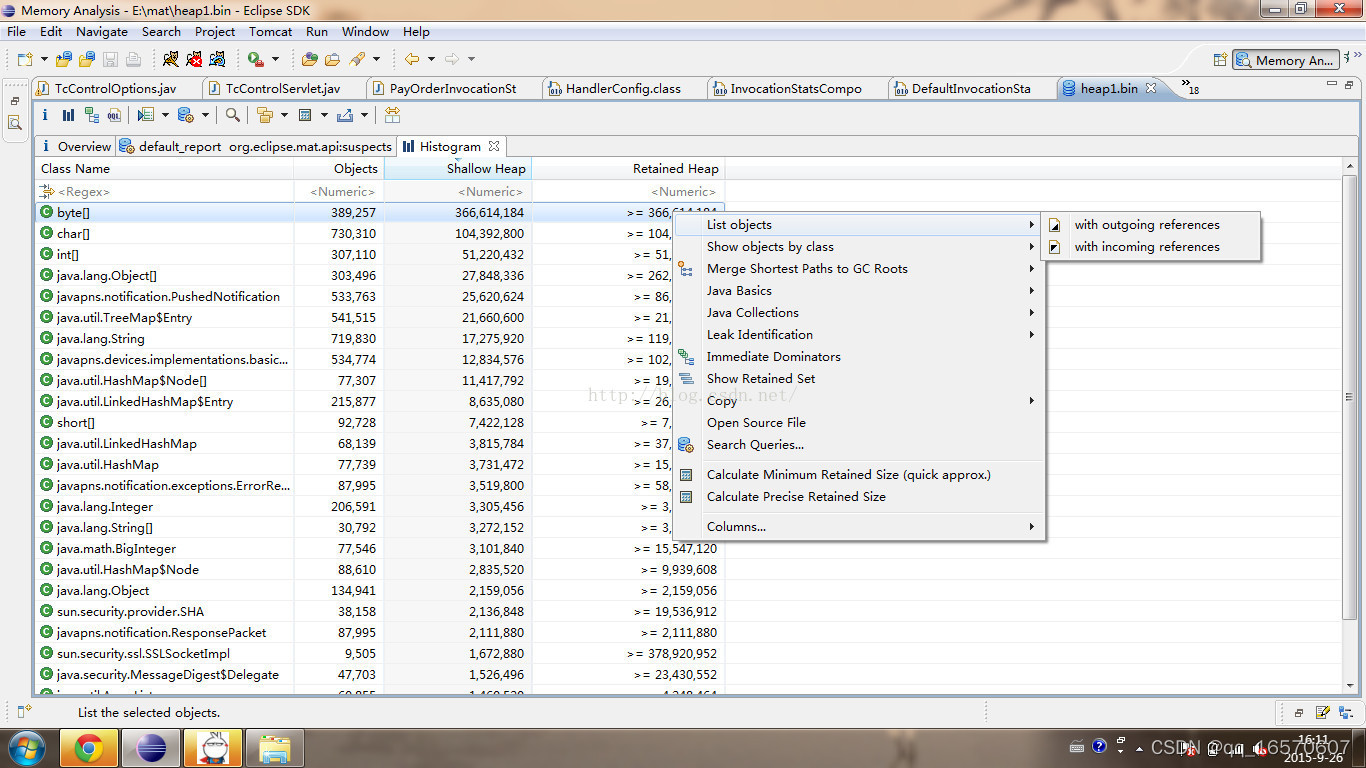Sort by the Objects column header
Image resolution: width=1366 pixels, height=768 pixels.
click(x=339, y=169)
